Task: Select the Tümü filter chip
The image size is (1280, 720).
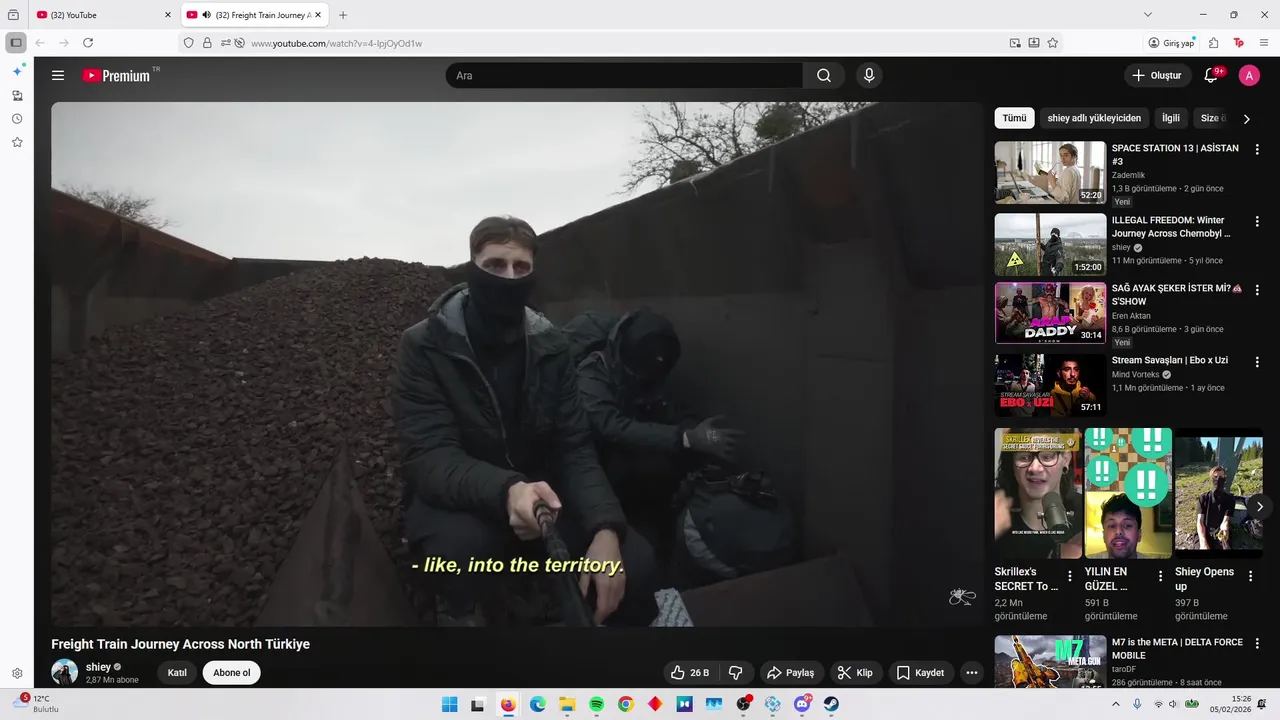Action: pyautogui.click(x=1014, y=118)
